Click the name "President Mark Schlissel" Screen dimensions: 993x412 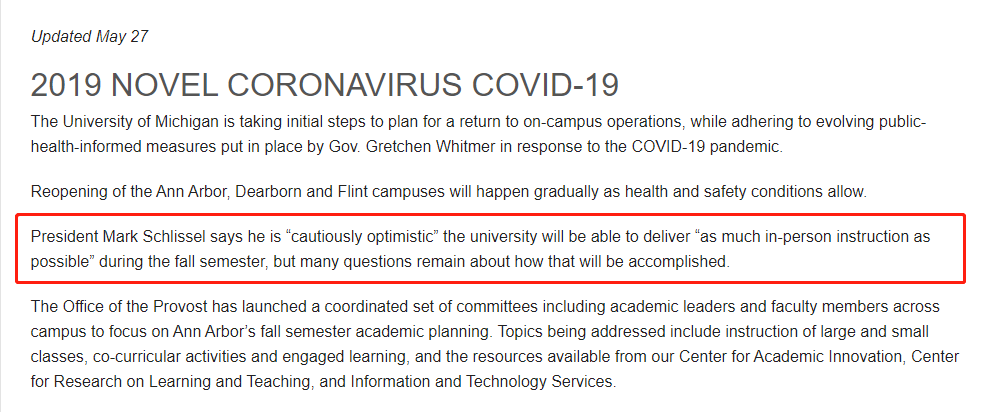(x=120, y=237)
